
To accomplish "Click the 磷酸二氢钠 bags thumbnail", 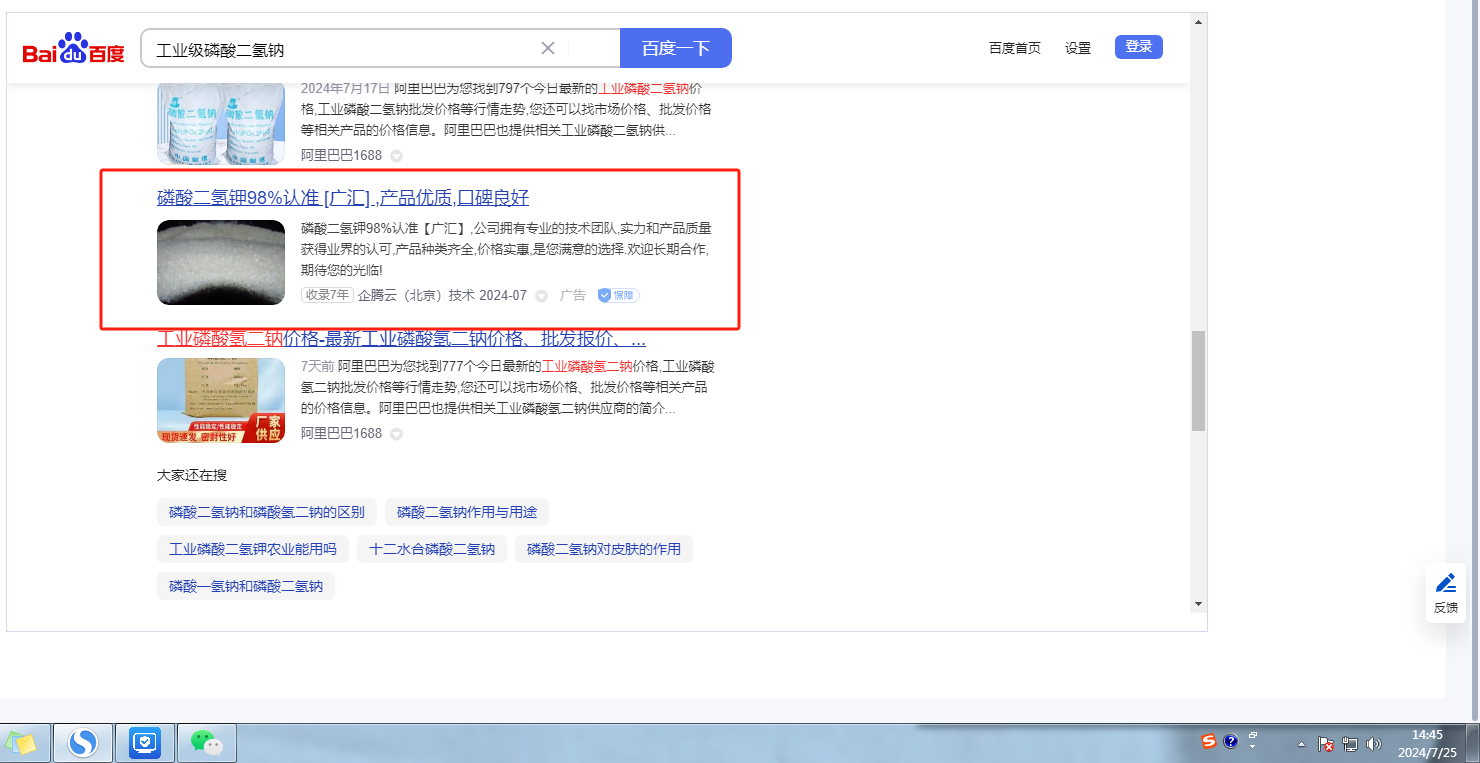I will click(x=221, y=124).
